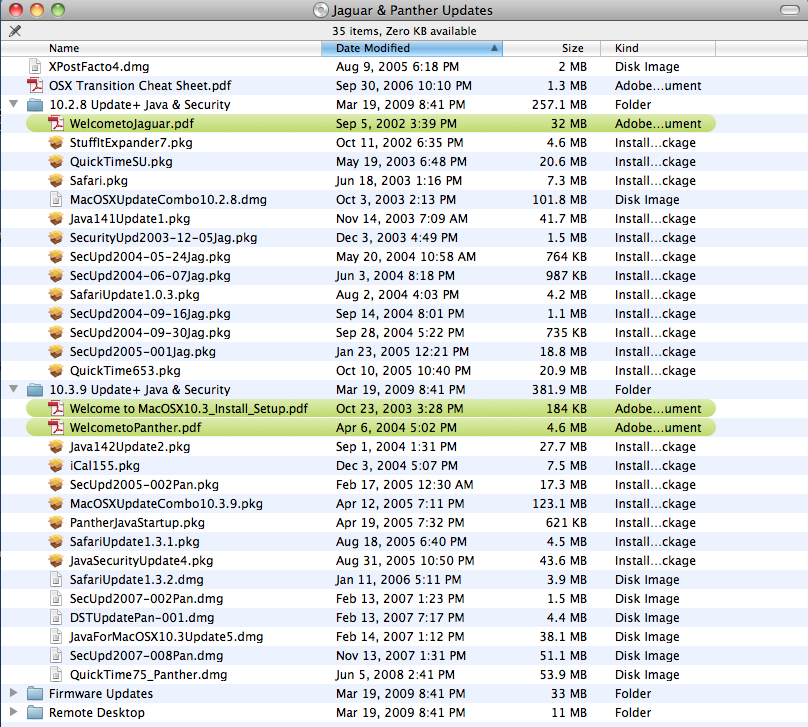This screenshot has height=727, width=808.
Task: Click the WelcometoPanther.pdf file icon
Action: tap(56, 428)
